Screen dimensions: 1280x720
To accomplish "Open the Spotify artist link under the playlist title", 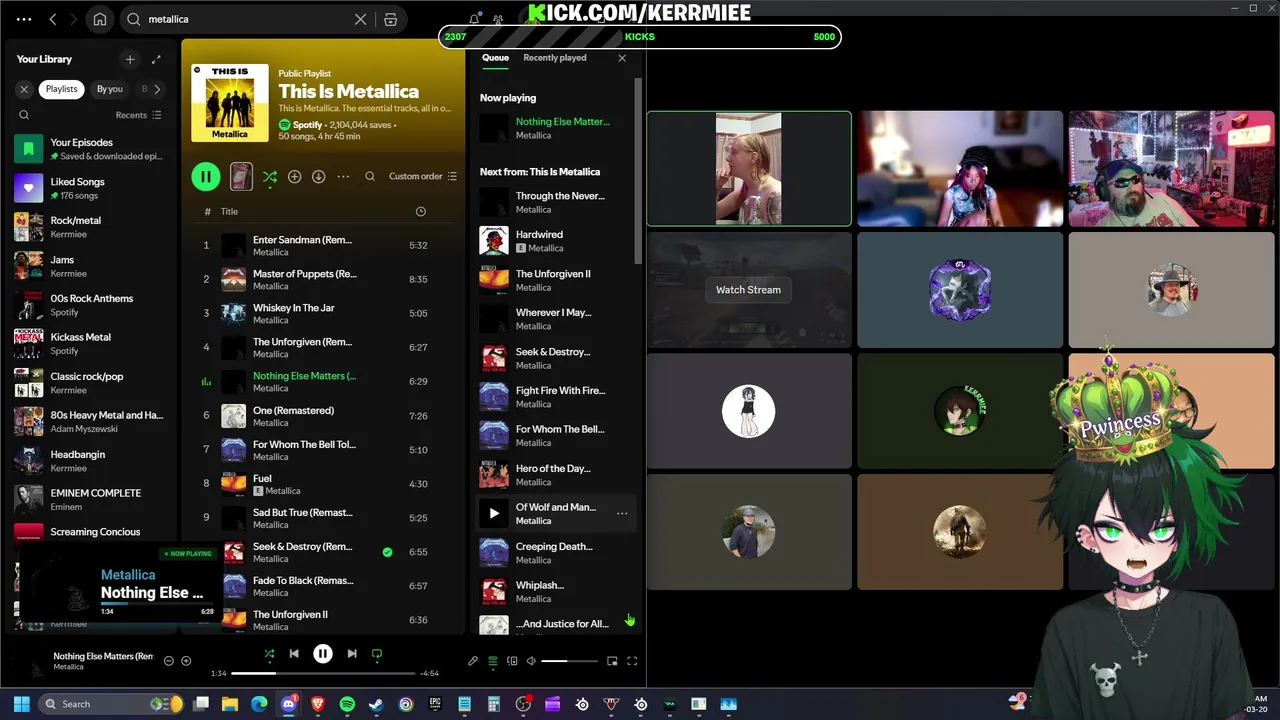I will pos(307,125).
